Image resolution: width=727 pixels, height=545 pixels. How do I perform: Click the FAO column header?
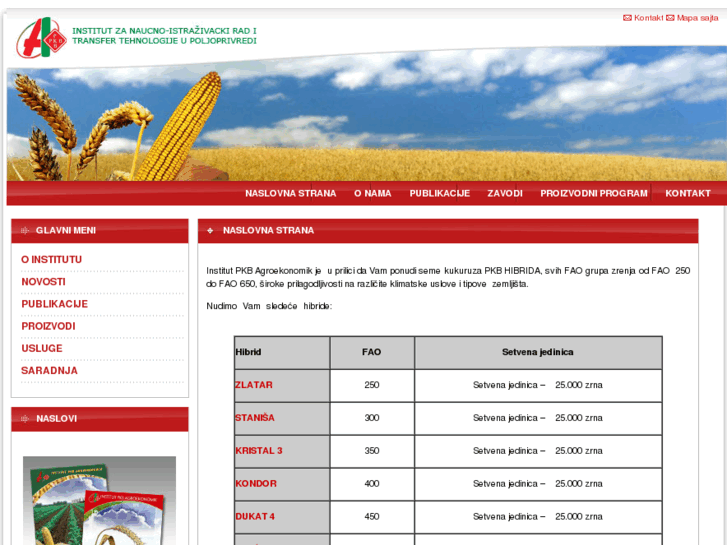[372, 353]
